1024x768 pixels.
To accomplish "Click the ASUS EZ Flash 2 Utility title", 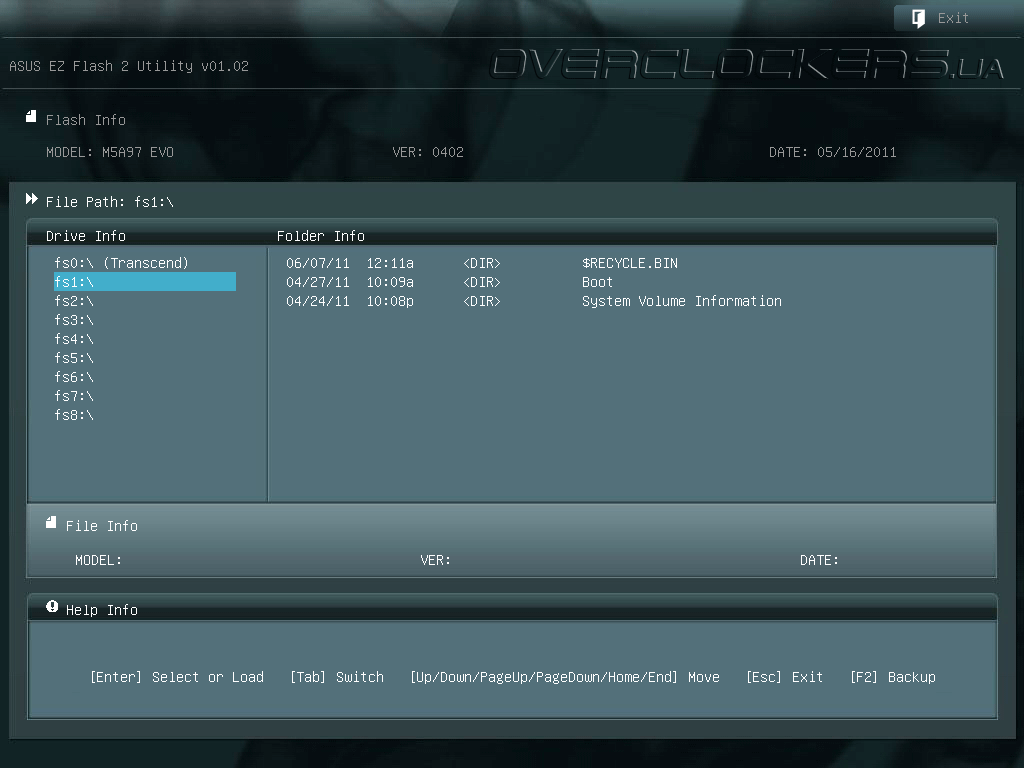I will click(129, 66).
